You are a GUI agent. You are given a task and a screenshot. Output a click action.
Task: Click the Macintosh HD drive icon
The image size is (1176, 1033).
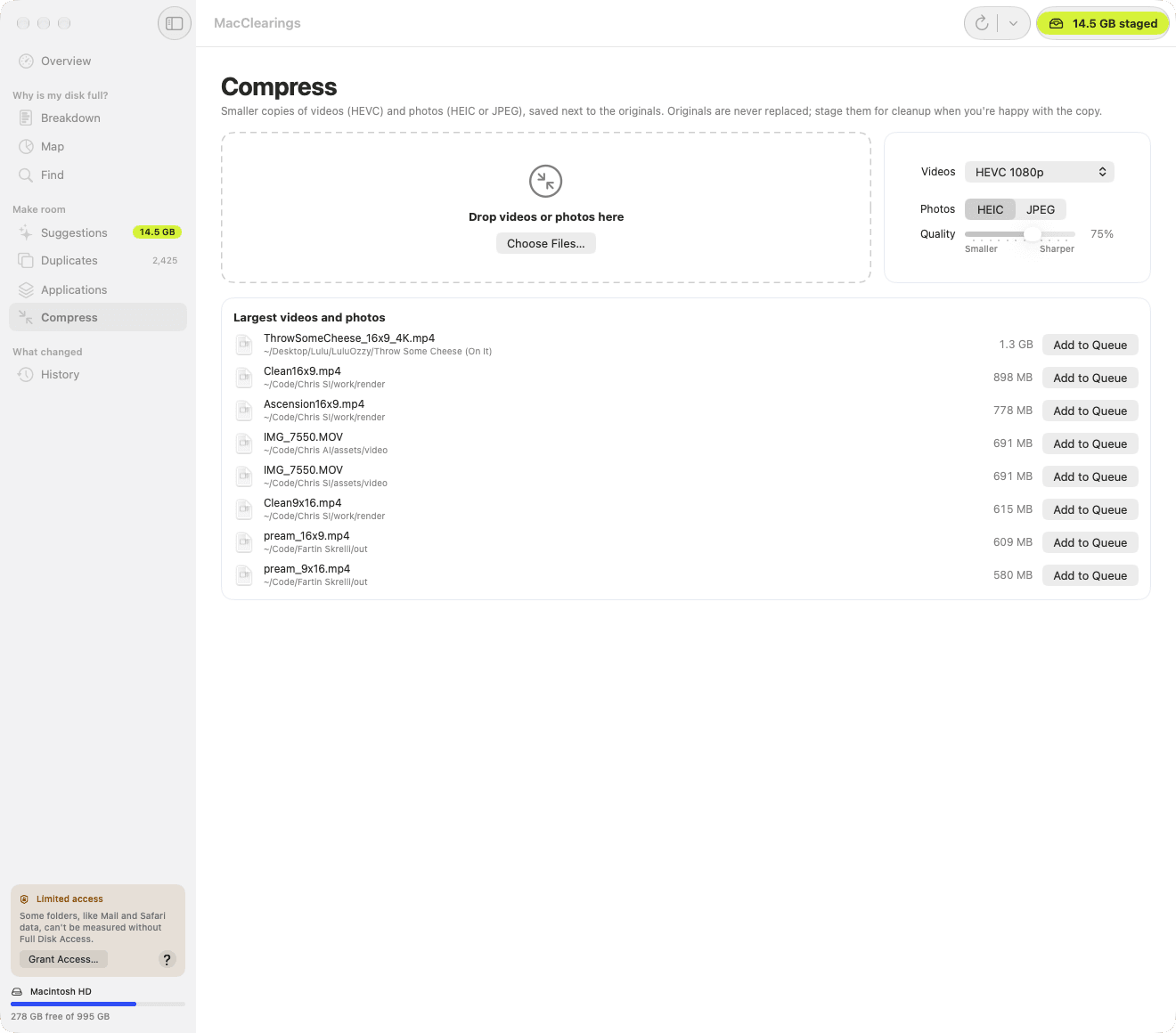[x=17, y=992]
